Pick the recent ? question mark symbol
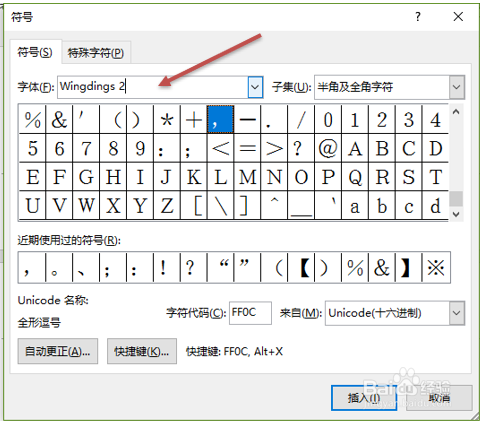480x421 pixels. click(194, 268)
